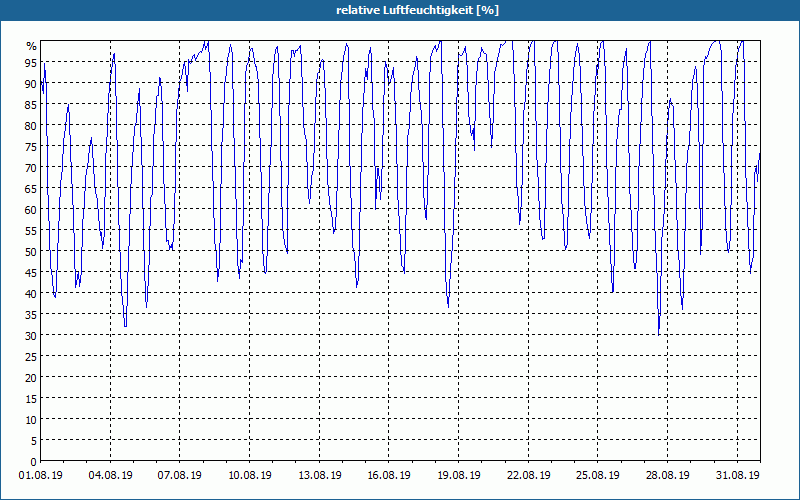Click the date label 10.08.19

point(249,476)
